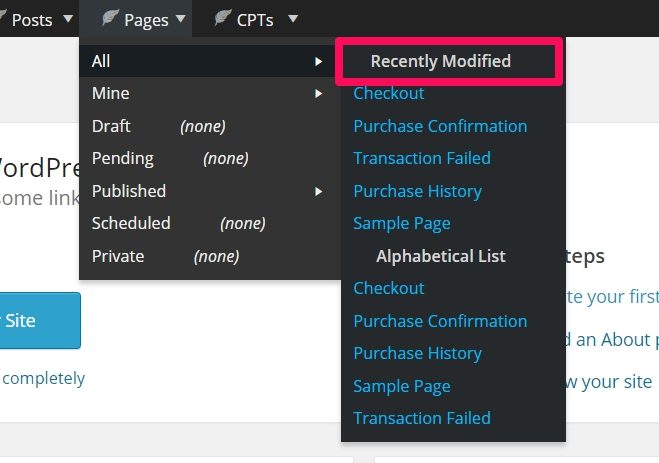Screen dimensions: 659x463
Task: Expand the Posts dropdown arrow
Action: tap(67, 19)
